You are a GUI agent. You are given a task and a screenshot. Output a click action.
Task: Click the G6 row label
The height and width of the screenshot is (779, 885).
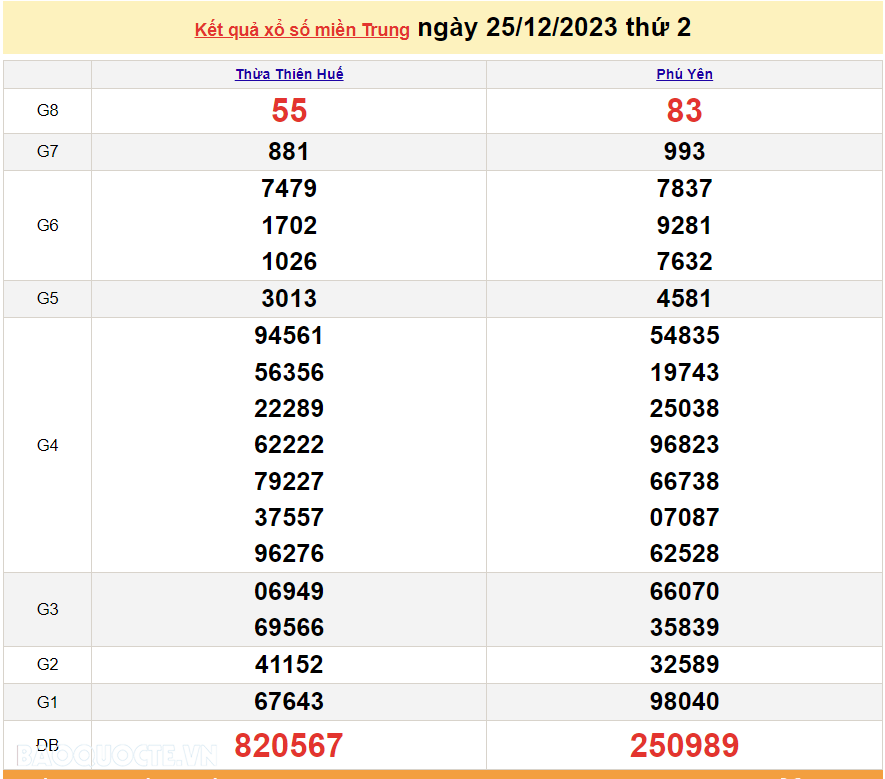coord(48,226)
